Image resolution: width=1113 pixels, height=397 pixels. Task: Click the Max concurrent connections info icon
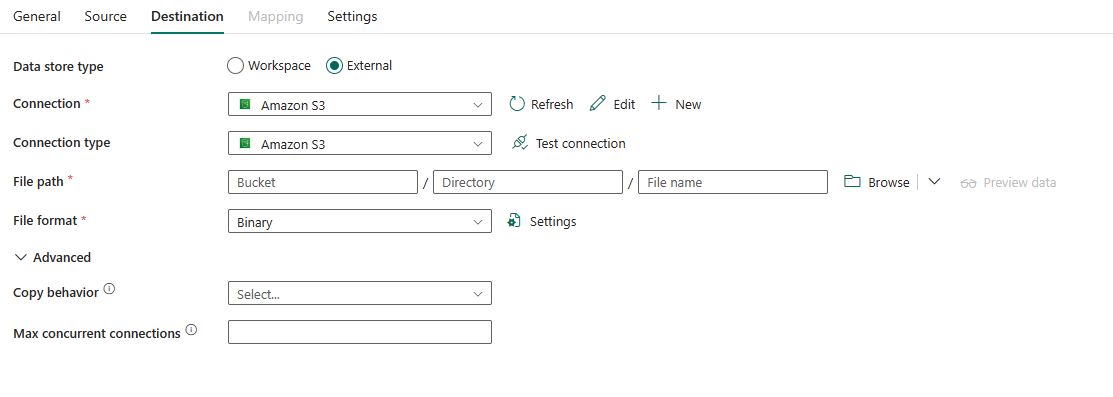click(x=190, y=330)
